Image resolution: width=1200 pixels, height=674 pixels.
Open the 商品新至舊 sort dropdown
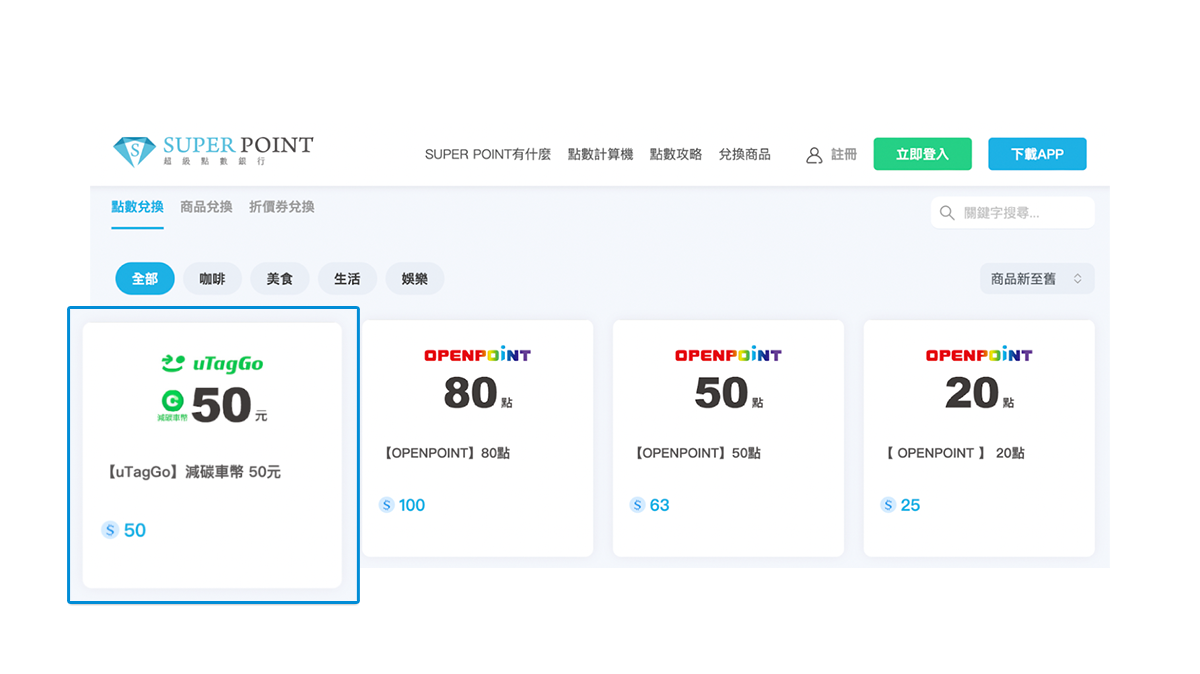(1037, 279)
